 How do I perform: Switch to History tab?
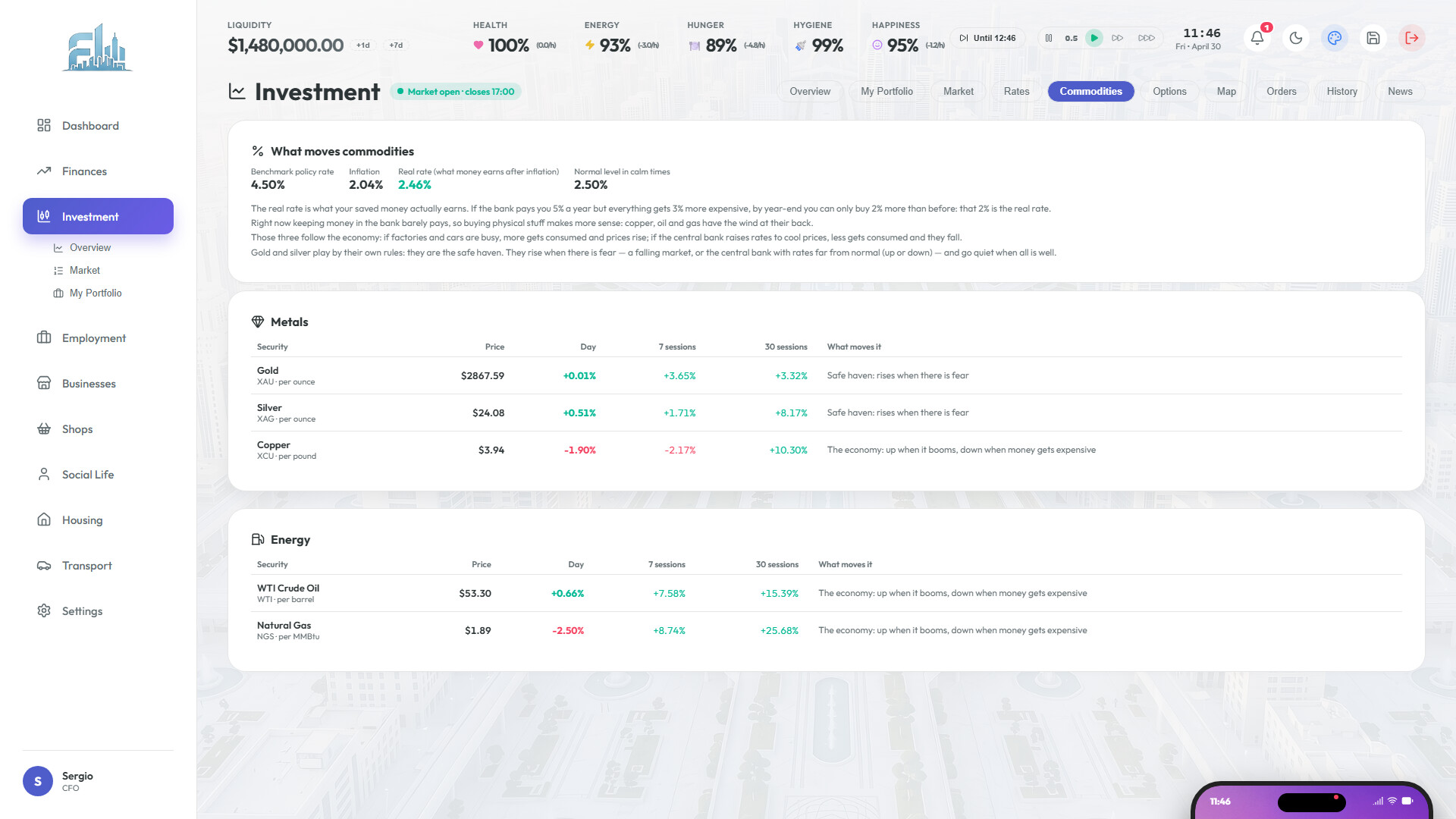1341,92
